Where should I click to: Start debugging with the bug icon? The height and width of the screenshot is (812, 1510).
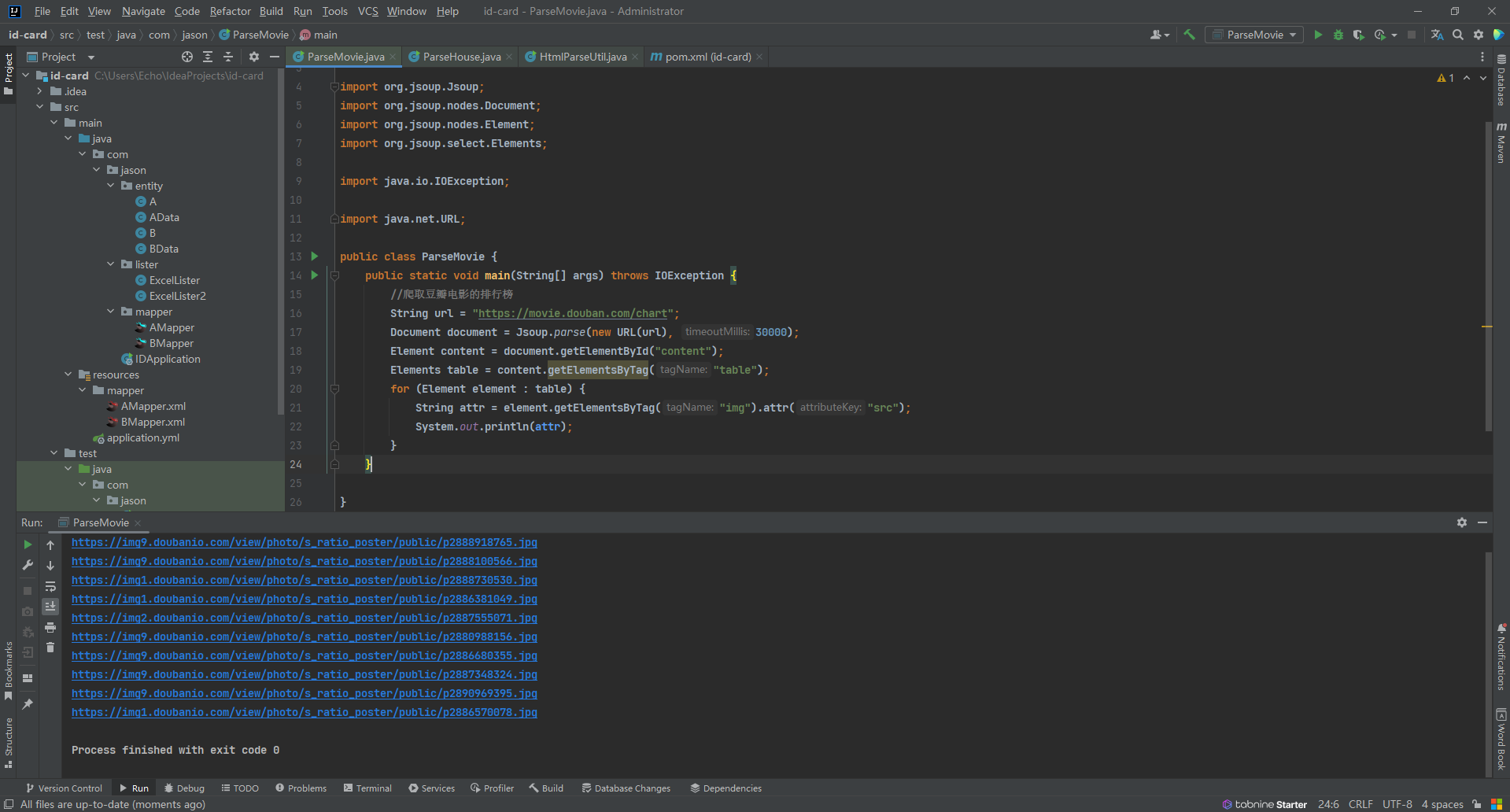click(x=1338, y=35)
